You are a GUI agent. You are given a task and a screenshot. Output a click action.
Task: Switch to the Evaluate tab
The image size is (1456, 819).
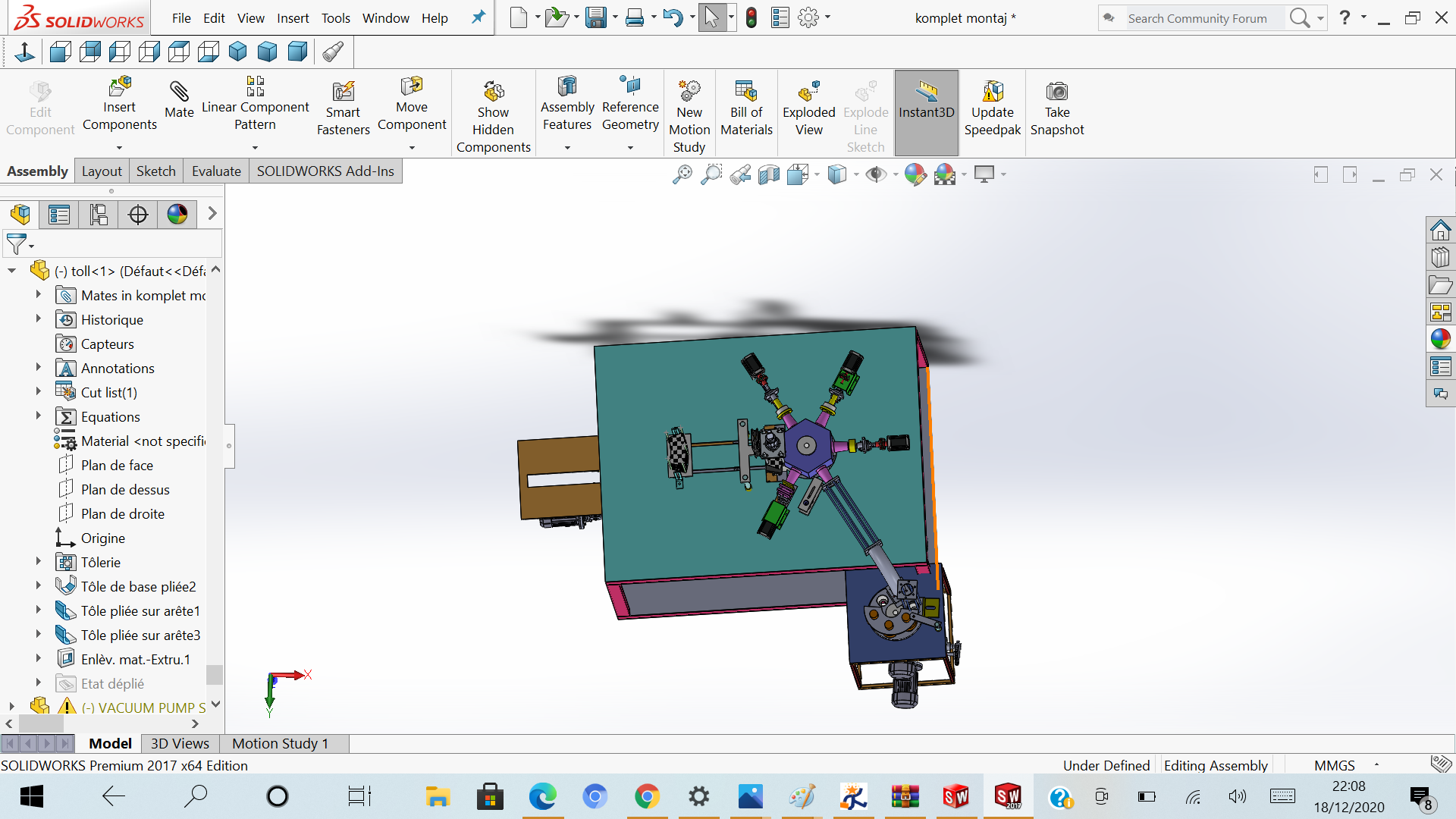(x=216, y=171)
